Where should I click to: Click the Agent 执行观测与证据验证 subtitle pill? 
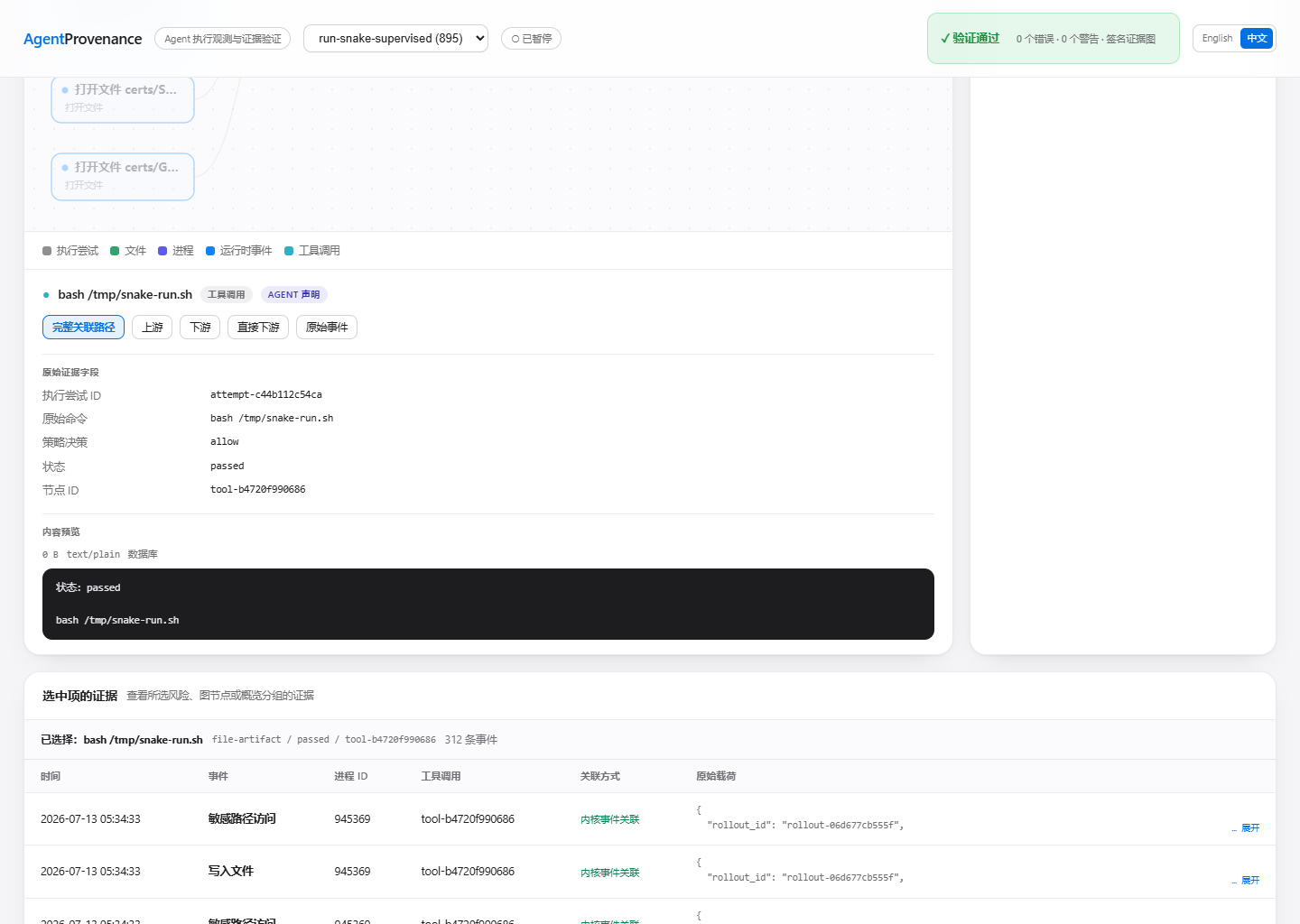222,39
